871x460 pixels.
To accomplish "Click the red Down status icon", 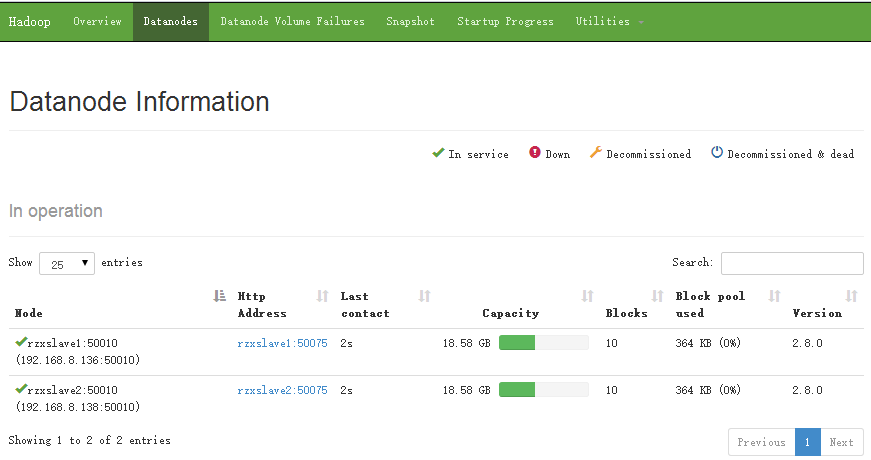I will pos(534,152).
